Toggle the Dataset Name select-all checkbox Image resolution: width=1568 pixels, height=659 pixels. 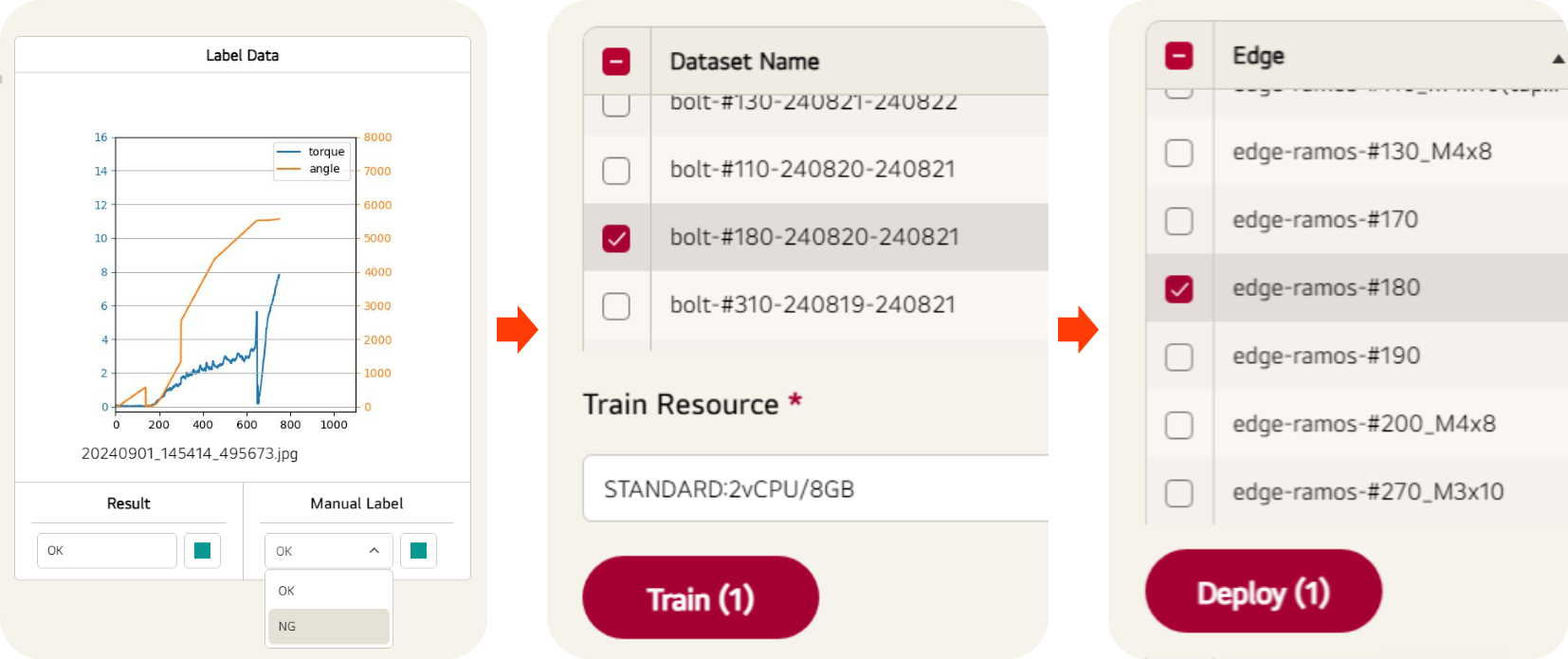616,62
